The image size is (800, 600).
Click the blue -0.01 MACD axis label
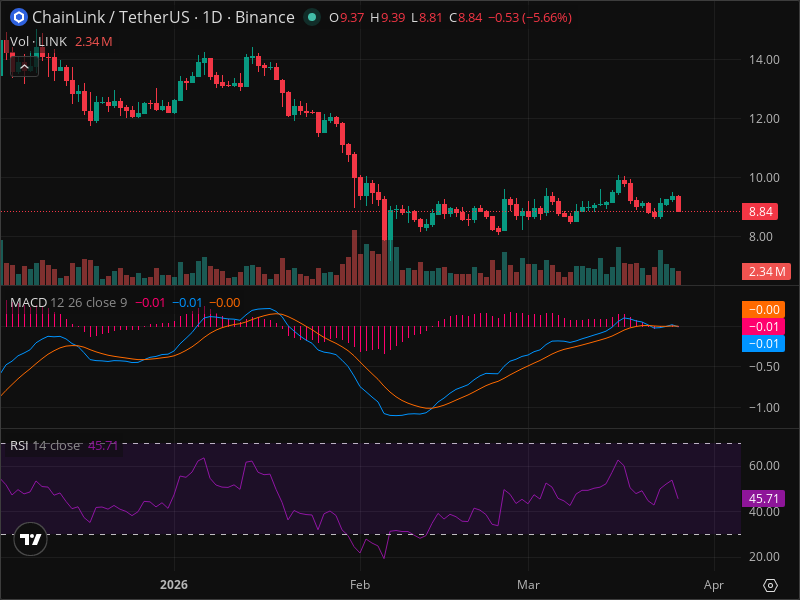(x=763, y=343)
